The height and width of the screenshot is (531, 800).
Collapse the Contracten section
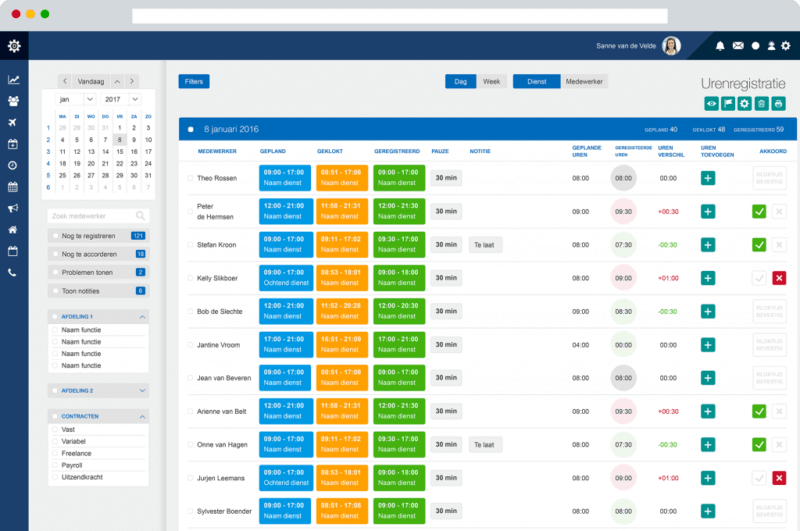pyautogui.click(x=142, y=416)
